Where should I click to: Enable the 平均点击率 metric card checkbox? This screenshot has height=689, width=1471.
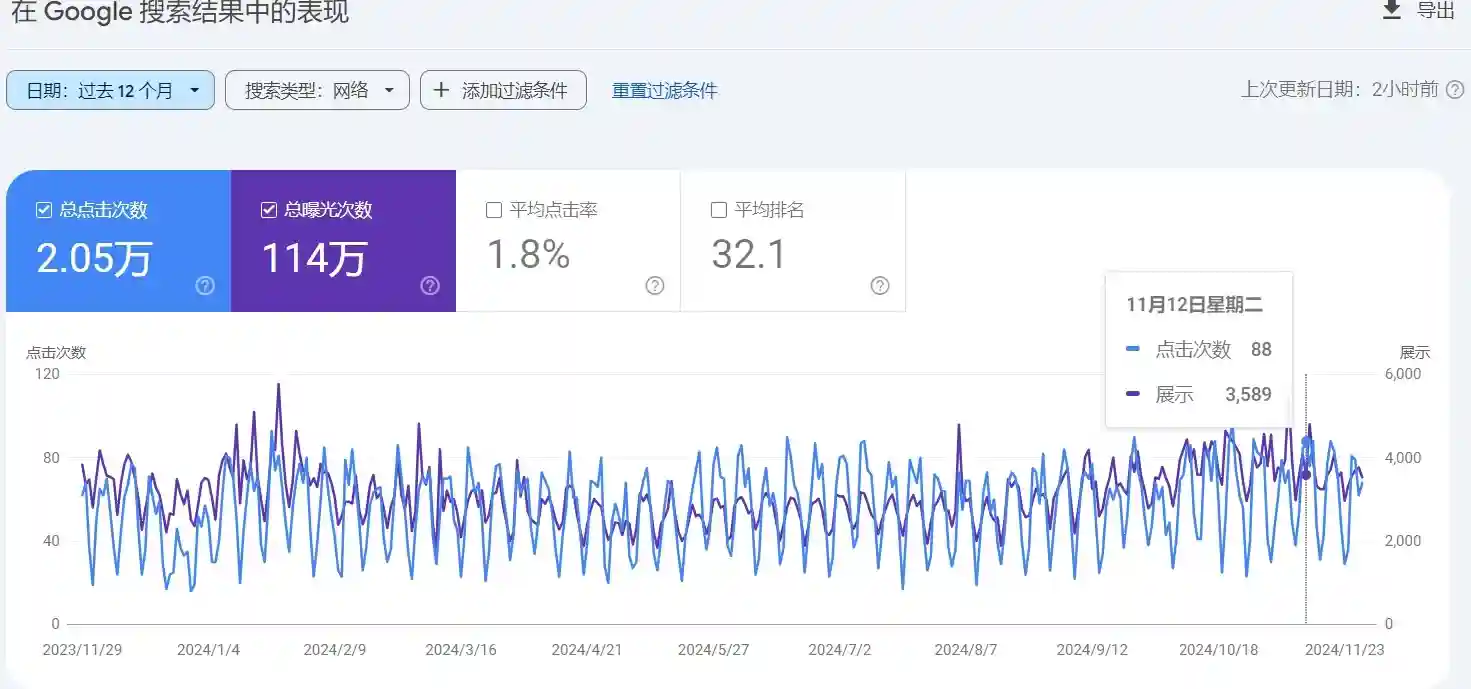493,210
